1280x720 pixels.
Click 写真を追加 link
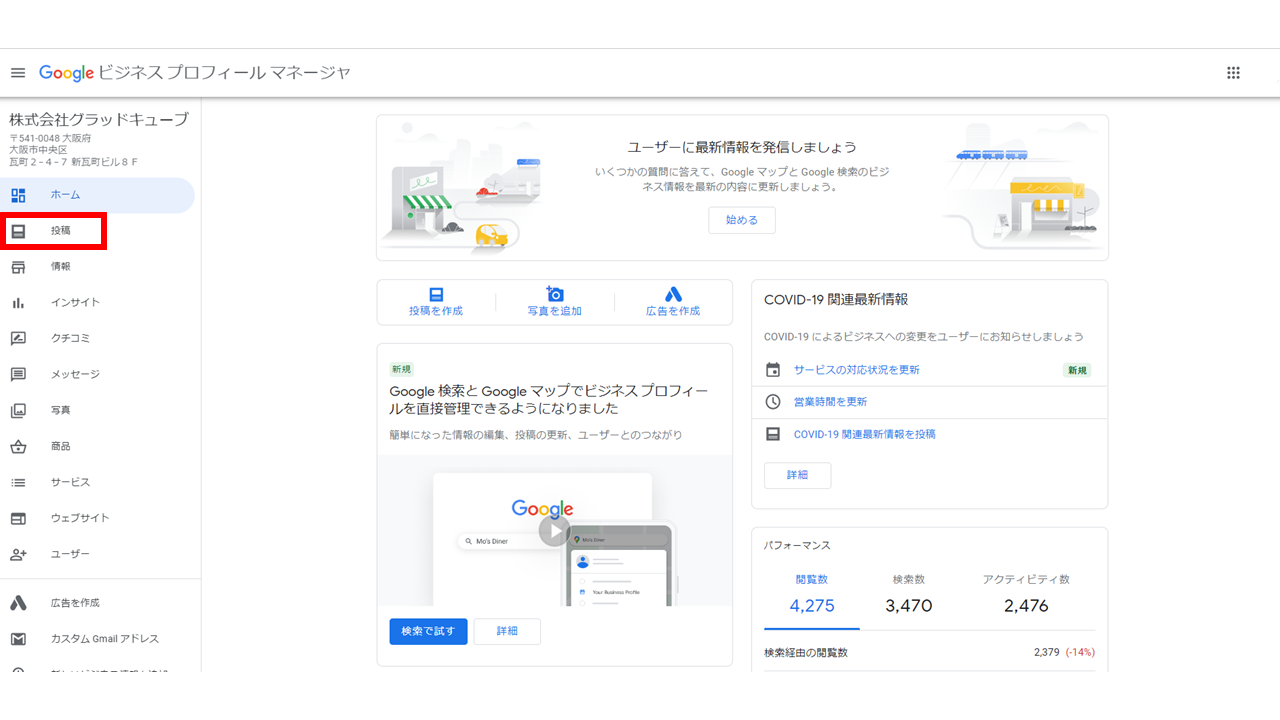point(555,311)
